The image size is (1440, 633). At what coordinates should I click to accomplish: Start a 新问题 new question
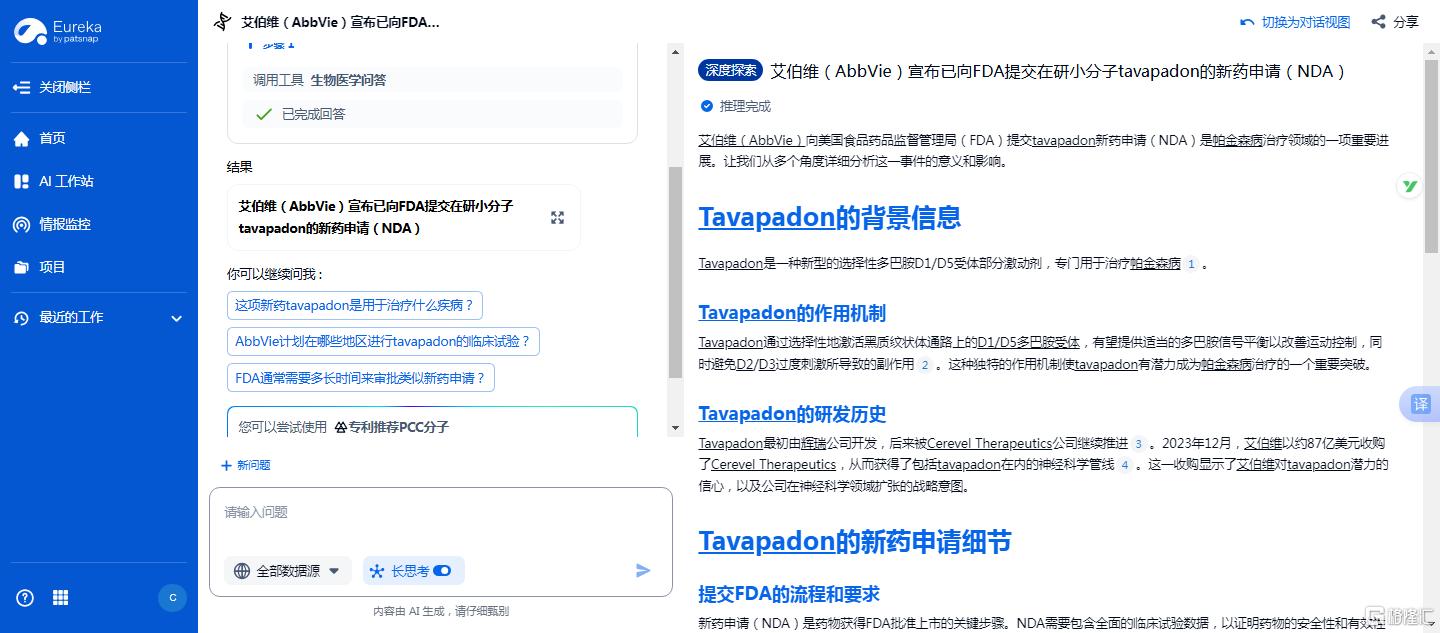(246, 465)
